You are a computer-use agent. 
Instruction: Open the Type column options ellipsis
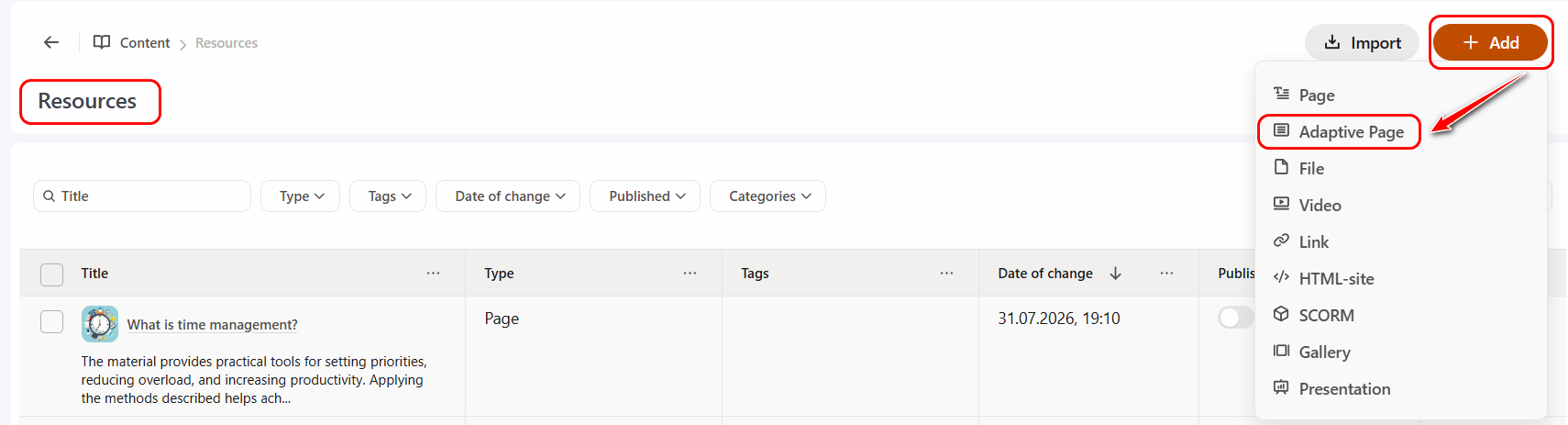click(x=690, y=274)
